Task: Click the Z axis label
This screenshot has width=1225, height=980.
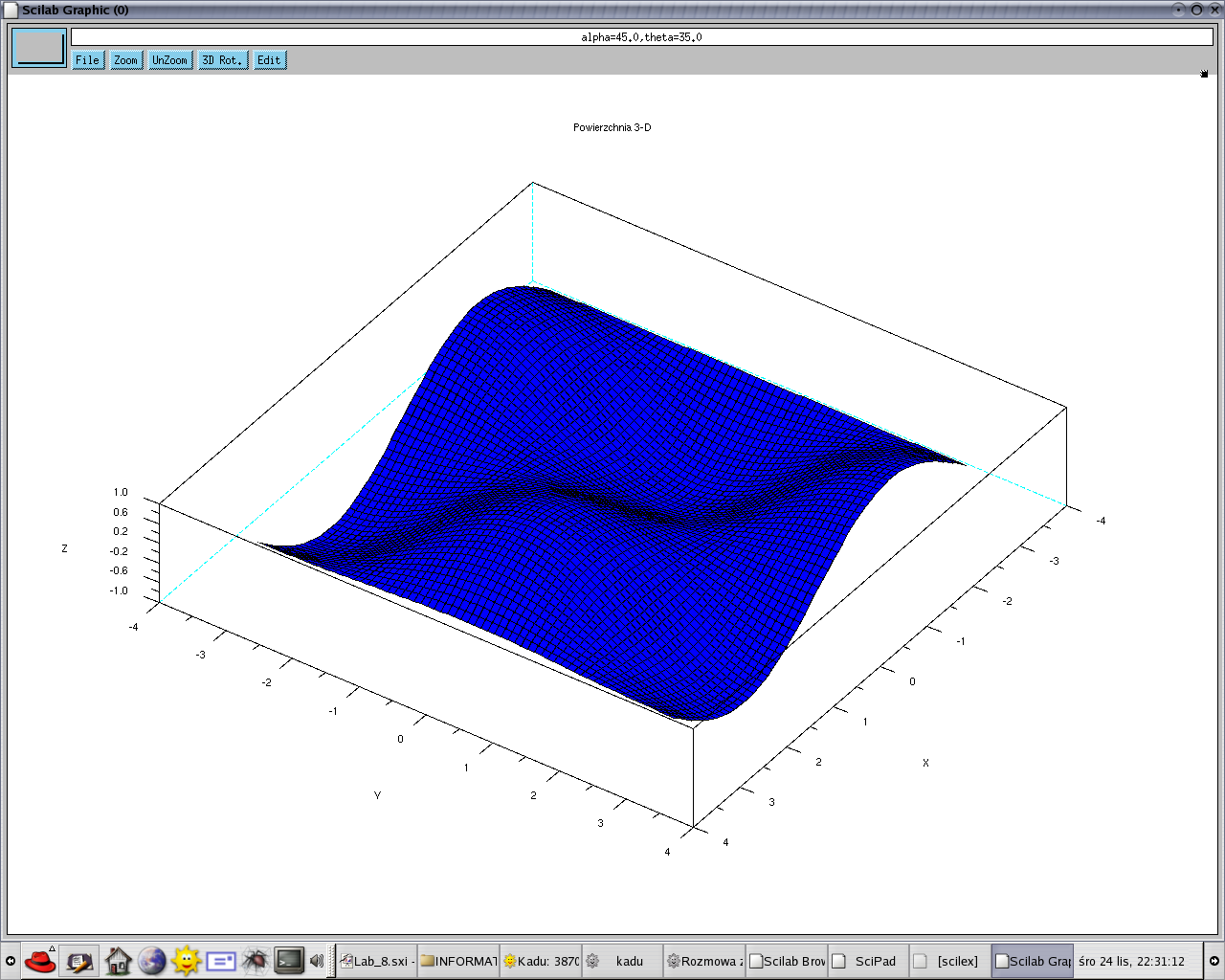Action: point(65,548)
